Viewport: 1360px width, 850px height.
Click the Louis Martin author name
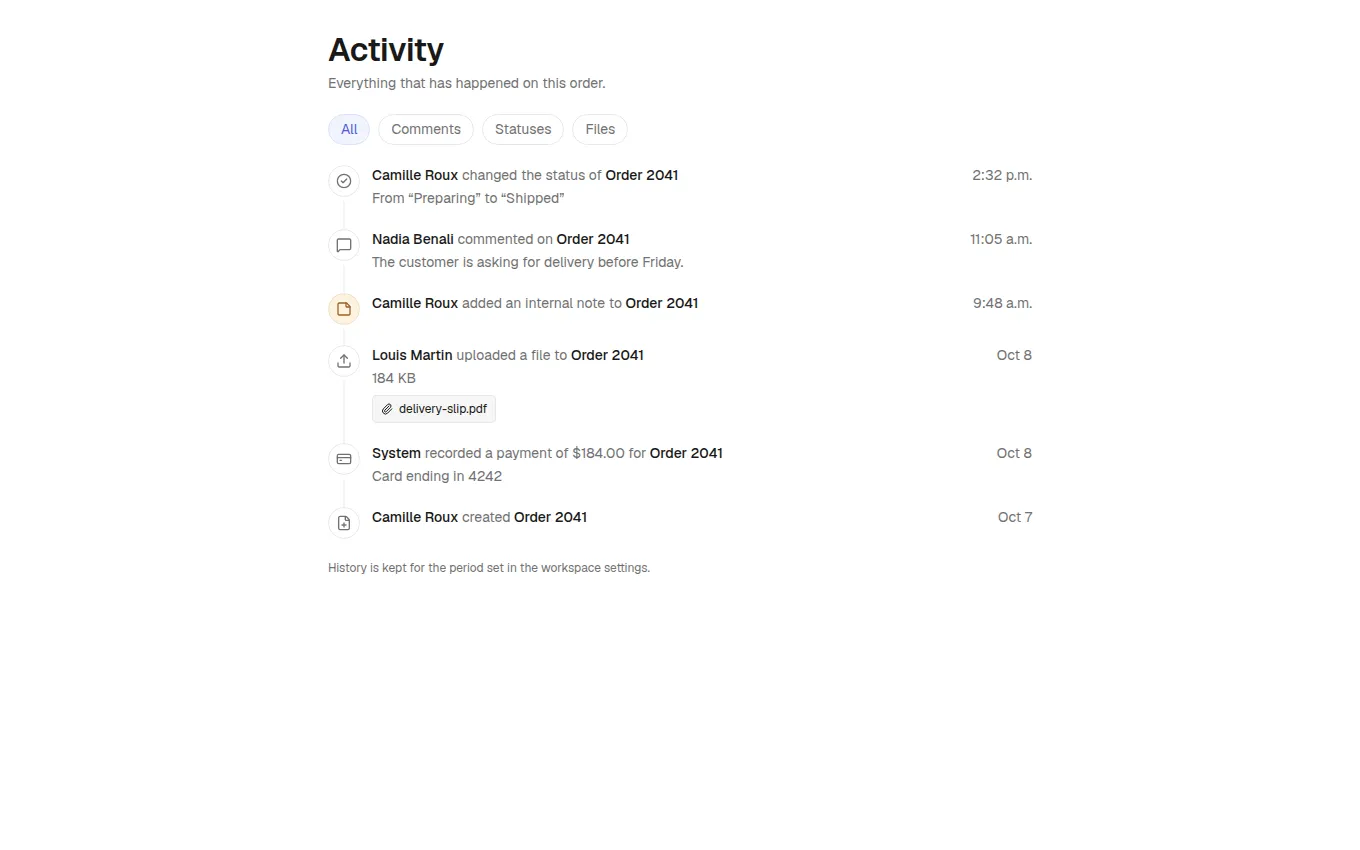[412, 355]
